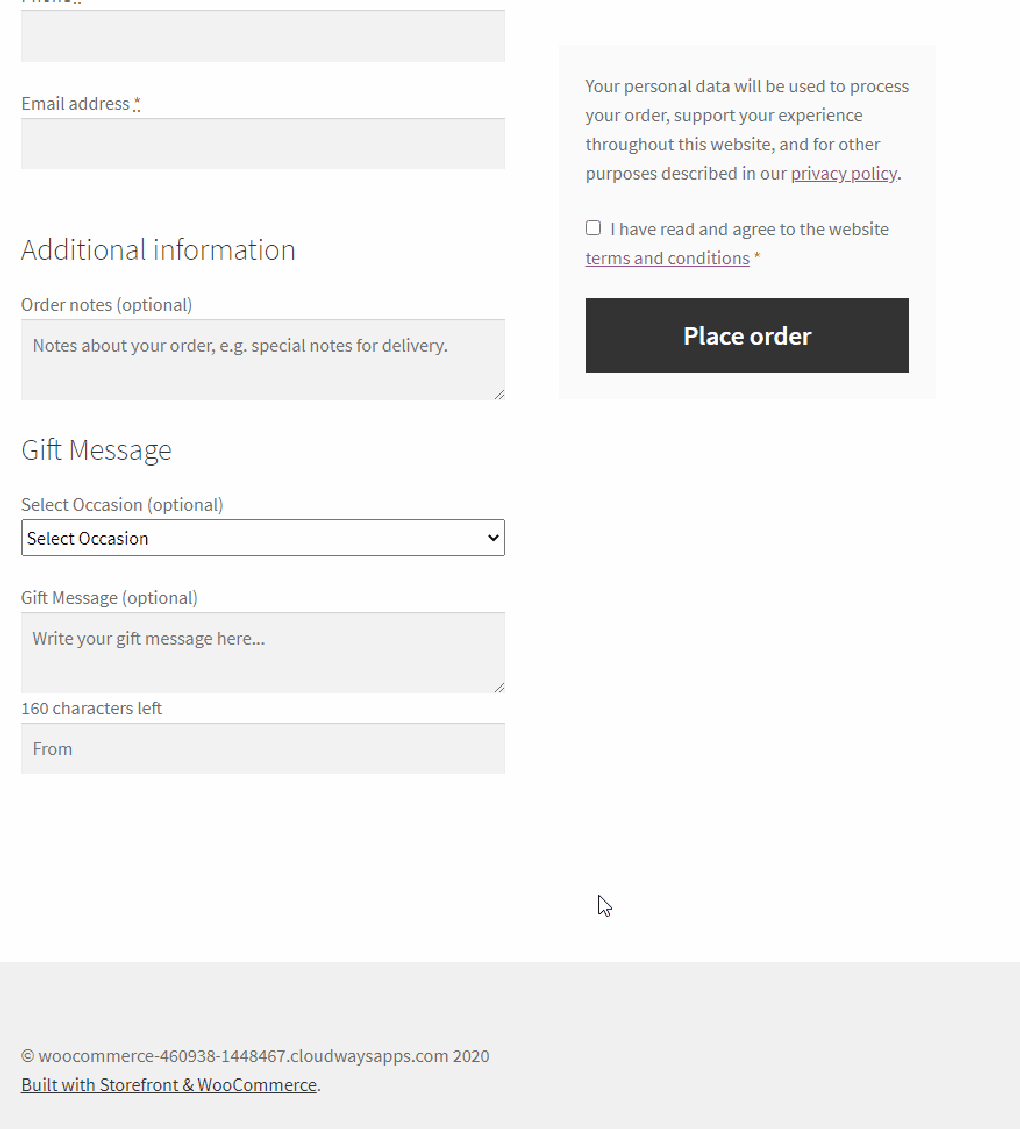
Task: Click the partially visible Phone field
Action: tap(263, 36)
